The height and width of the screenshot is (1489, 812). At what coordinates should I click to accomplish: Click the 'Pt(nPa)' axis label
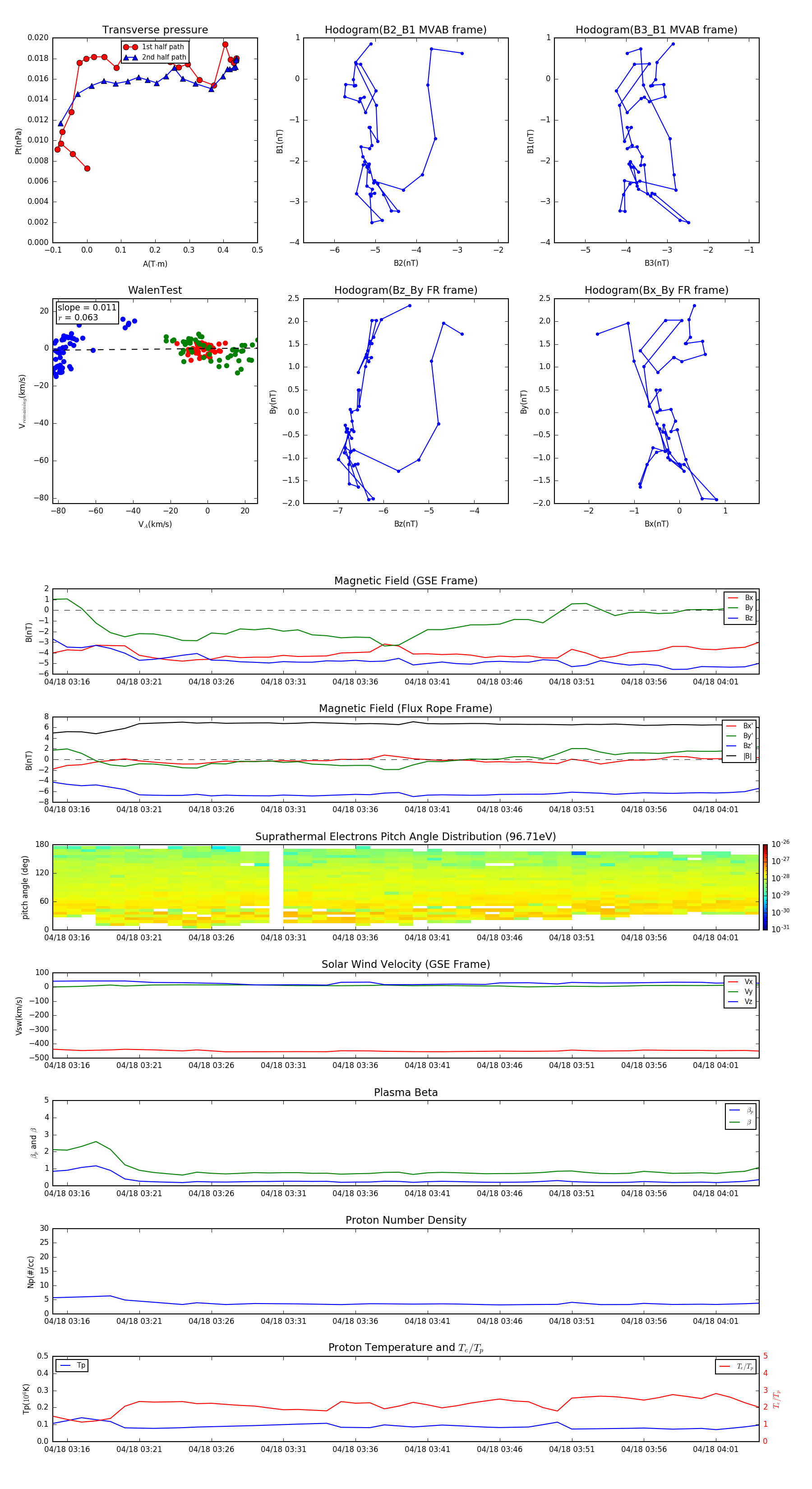pos(18,141)
